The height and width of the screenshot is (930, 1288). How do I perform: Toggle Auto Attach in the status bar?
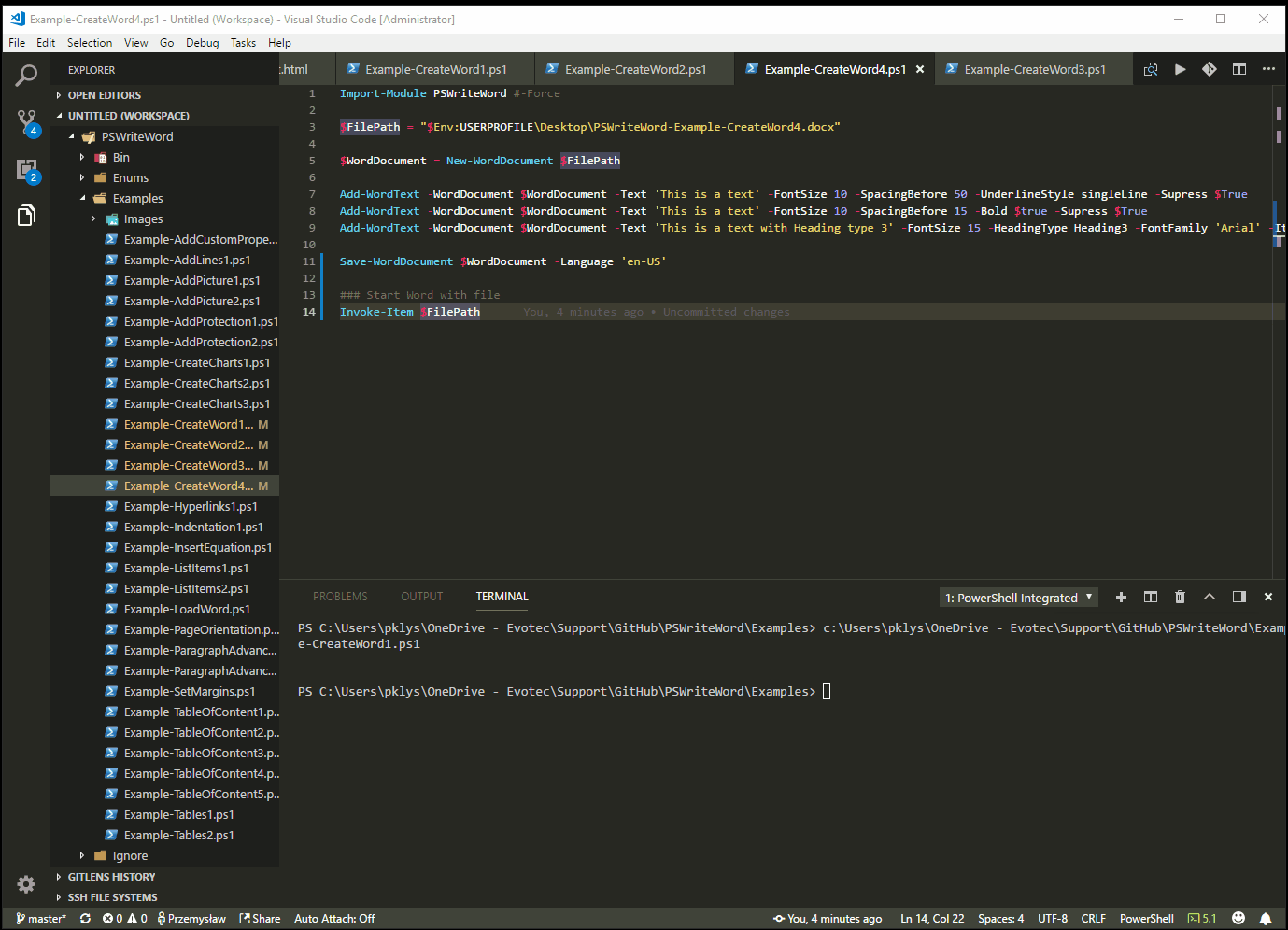(x=334, y=919)
